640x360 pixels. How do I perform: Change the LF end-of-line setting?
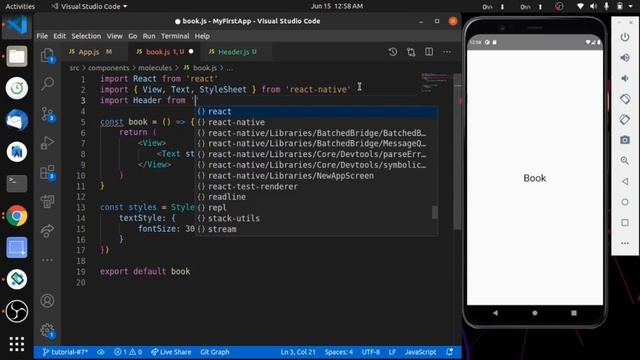click(392, 352)
